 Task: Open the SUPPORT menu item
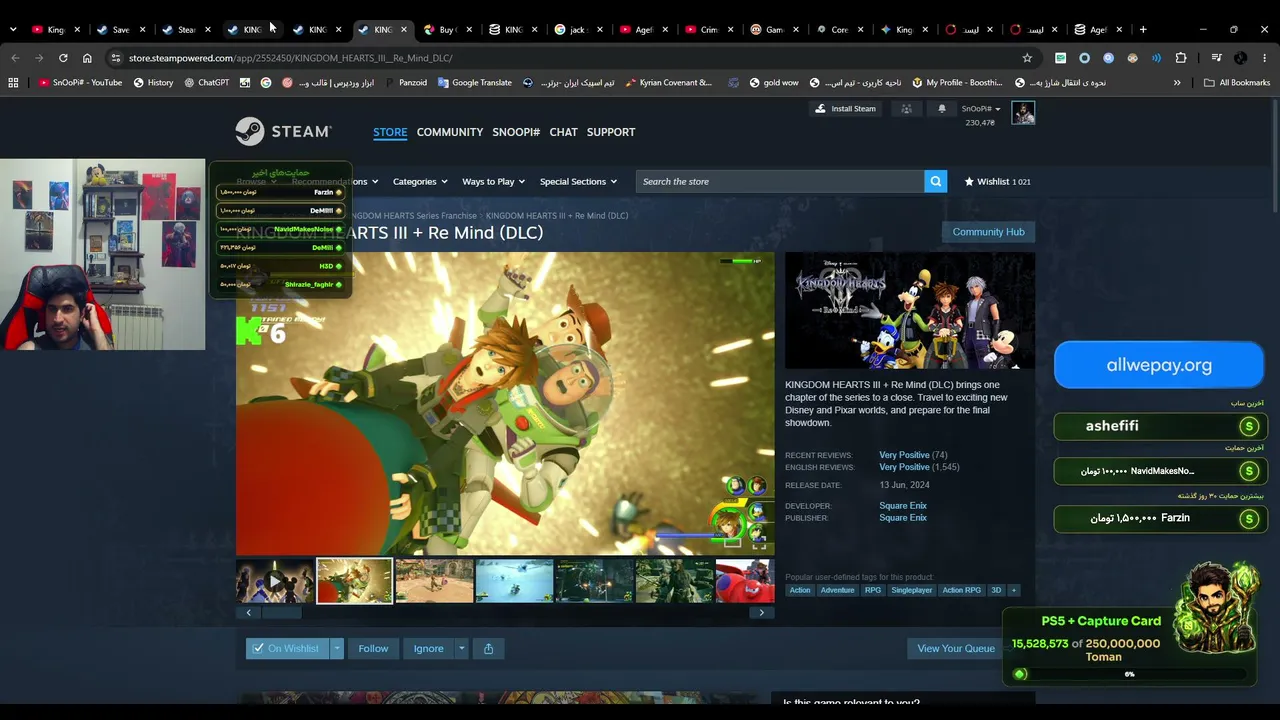click(611, 132)
